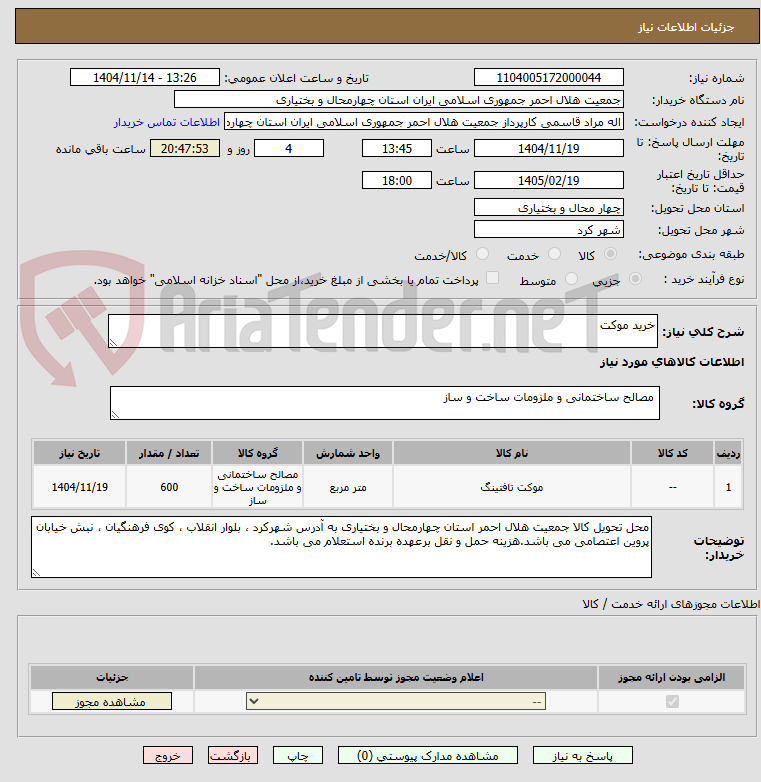761x782 pixels.
Task: Click the بازگشت back button
Action: pos(233,755)
